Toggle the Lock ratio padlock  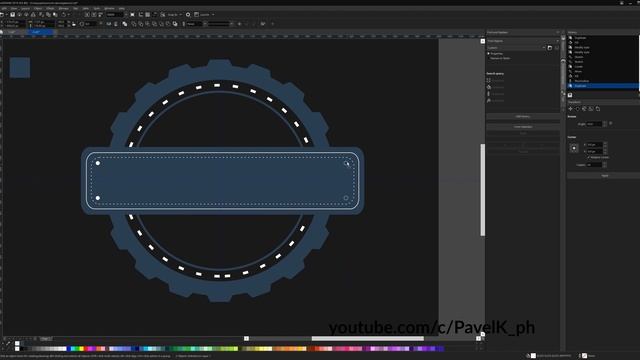click(74, 24)
